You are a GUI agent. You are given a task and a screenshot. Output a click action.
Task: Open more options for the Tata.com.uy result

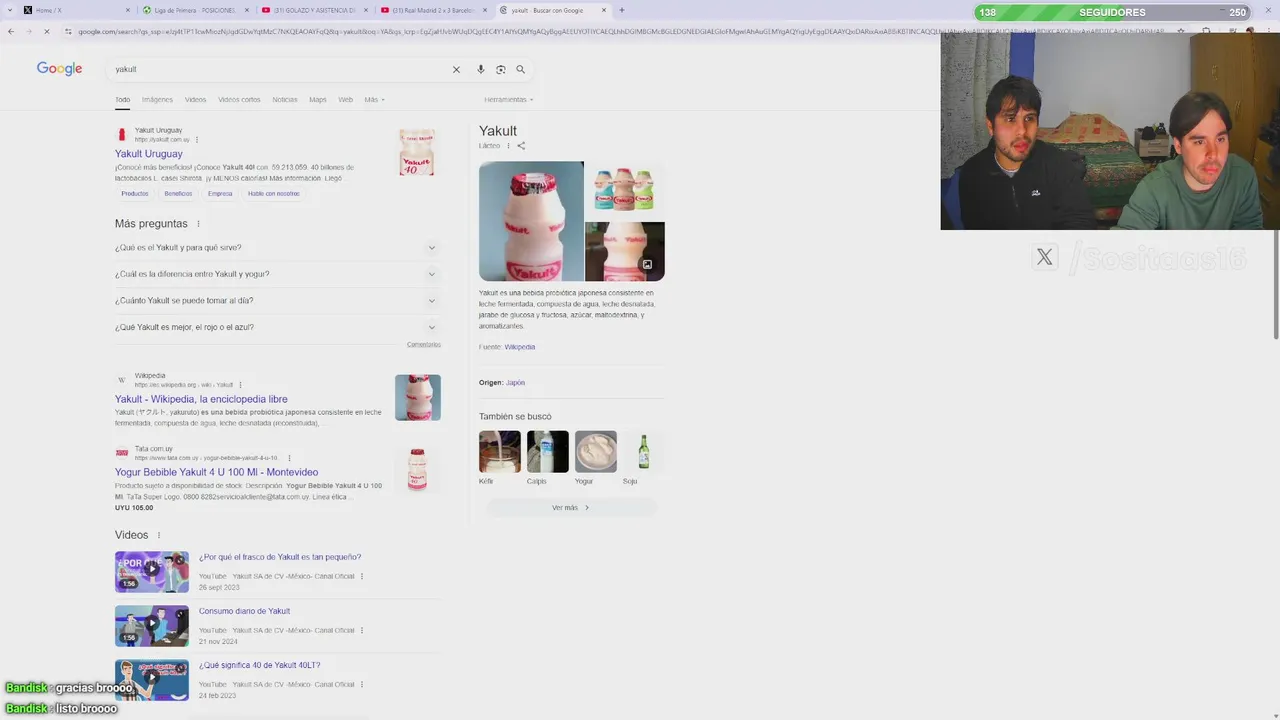289,458
